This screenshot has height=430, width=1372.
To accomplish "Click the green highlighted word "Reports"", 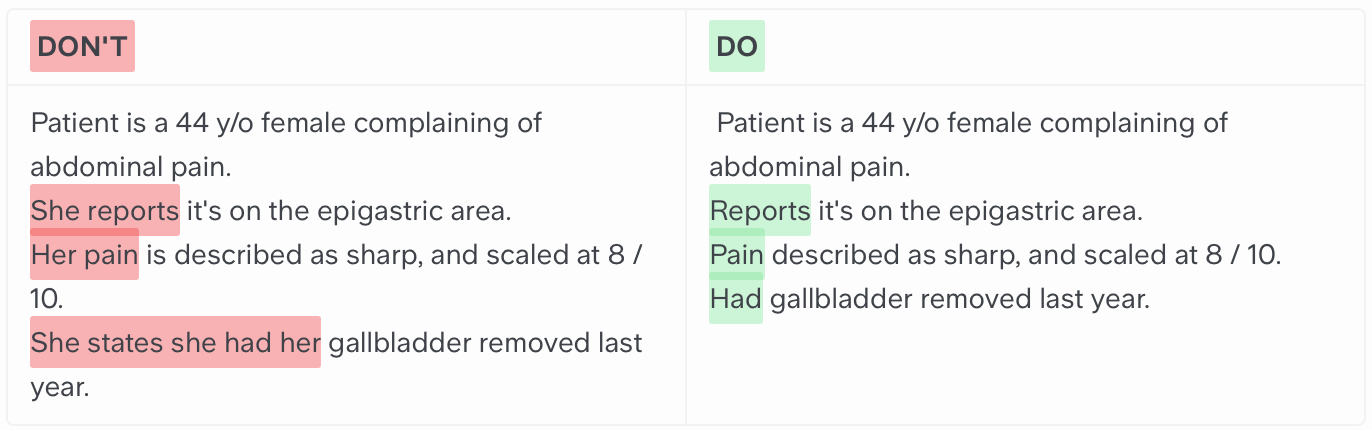I will [760, 211].
